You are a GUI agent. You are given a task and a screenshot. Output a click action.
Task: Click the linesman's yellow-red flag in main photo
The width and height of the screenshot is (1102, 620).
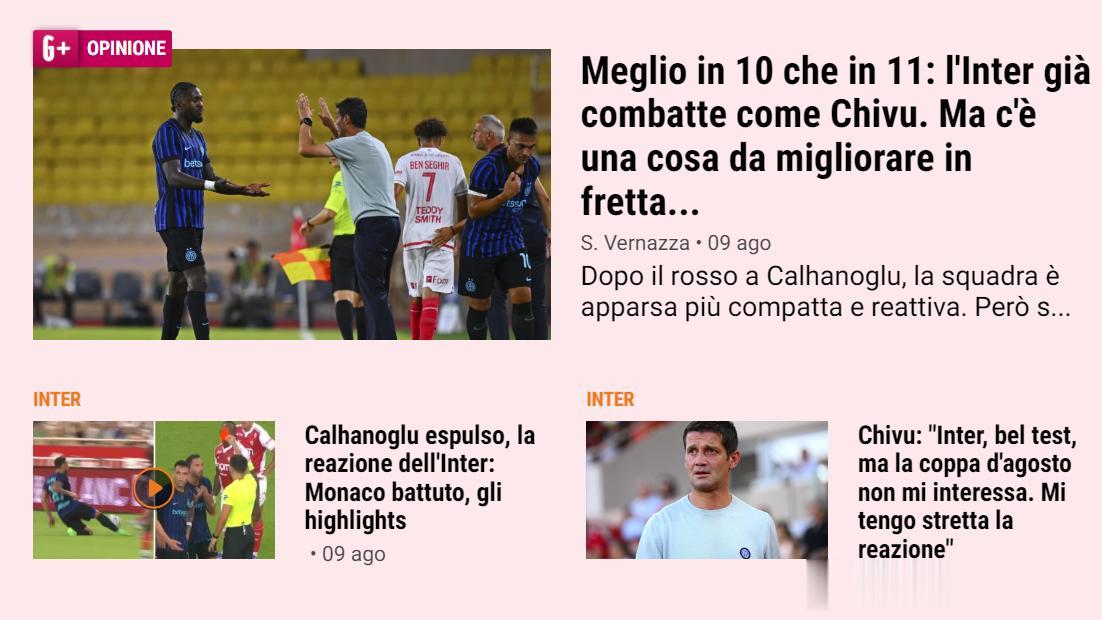coord(303,265)
